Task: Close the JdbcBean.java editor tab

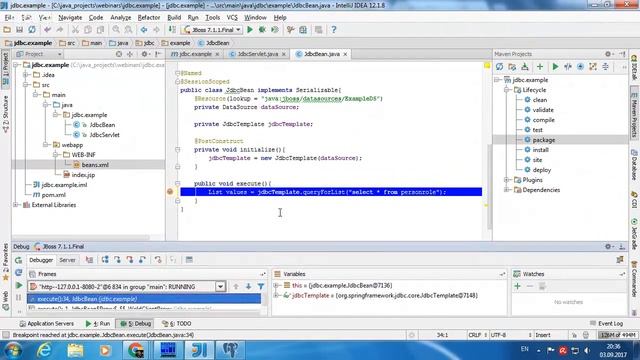Action: point(345,54)
